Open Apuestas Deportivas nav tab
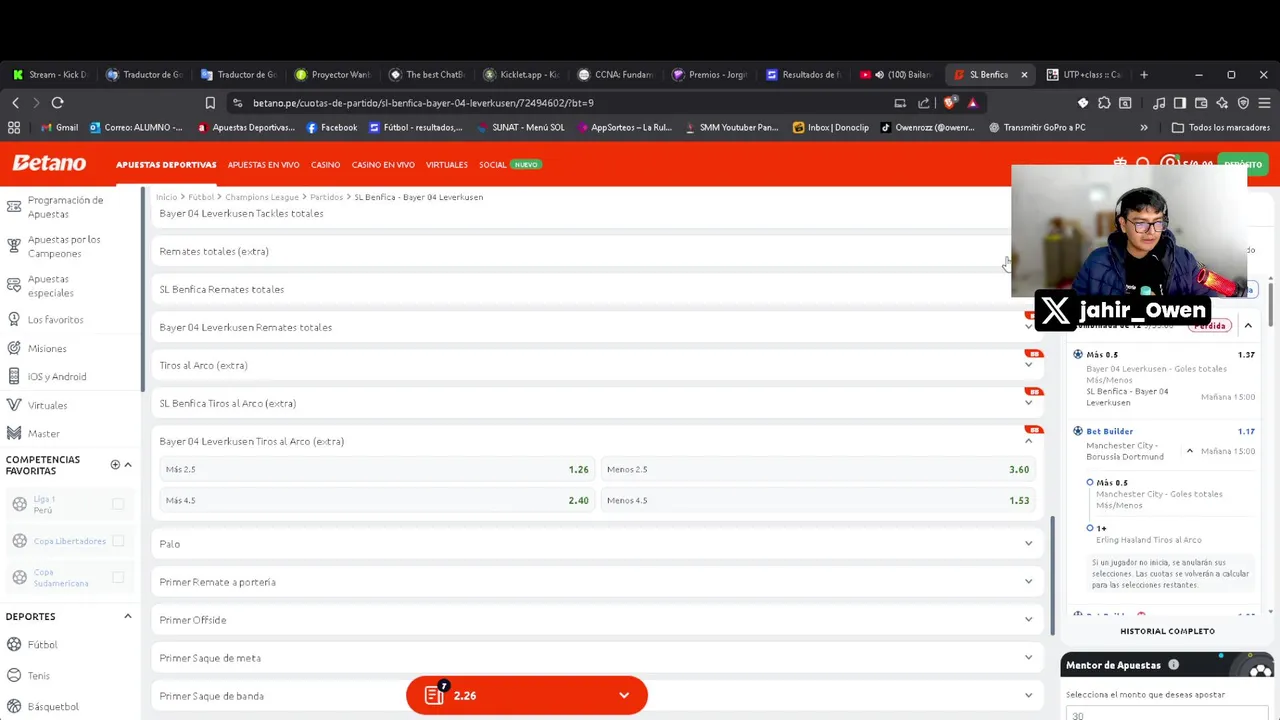 click(166, 164)
